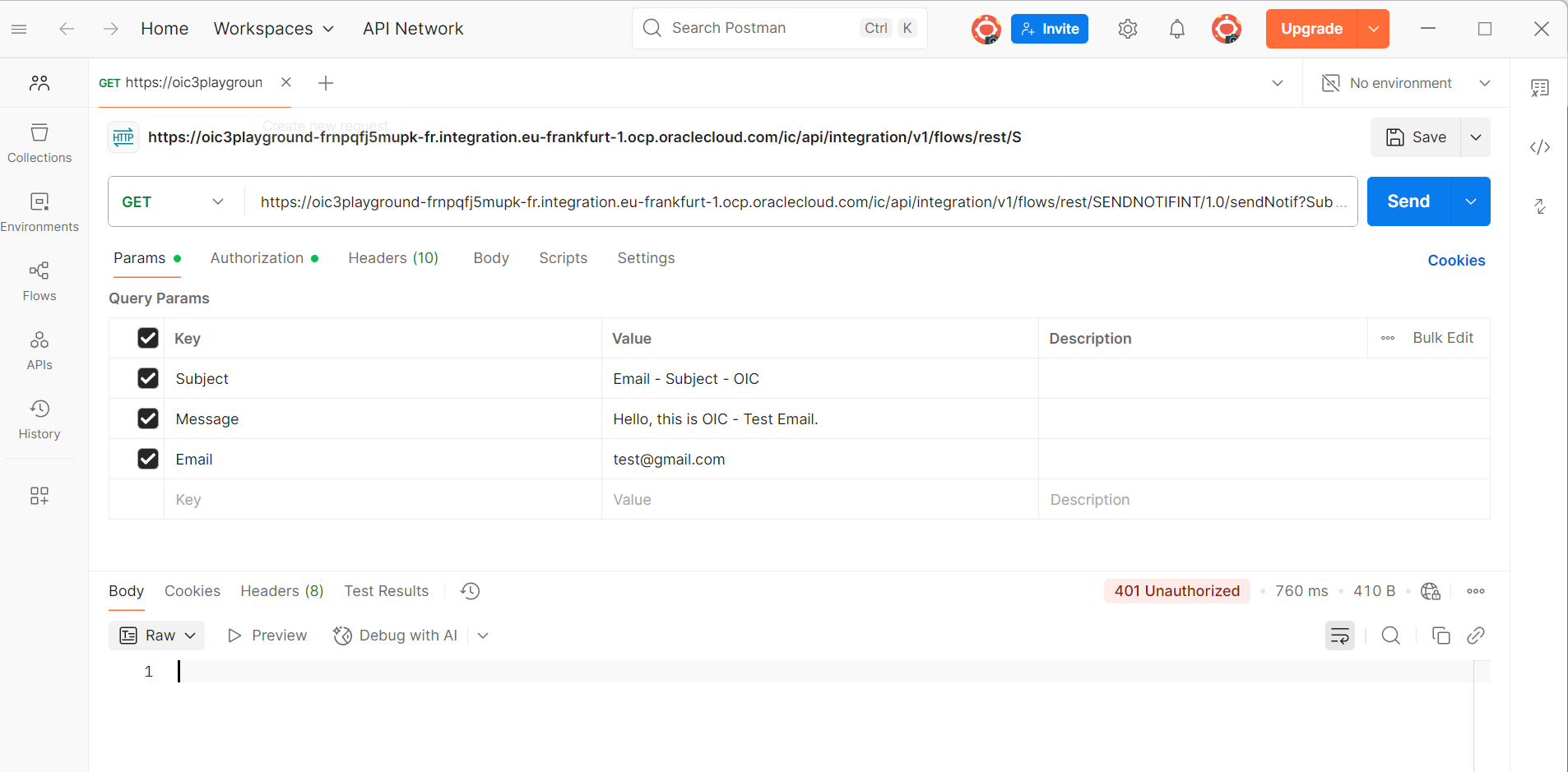The height and width of the screenshot is (772, 1568).
Task: Click Debug with AI
Action: (396, 636)
